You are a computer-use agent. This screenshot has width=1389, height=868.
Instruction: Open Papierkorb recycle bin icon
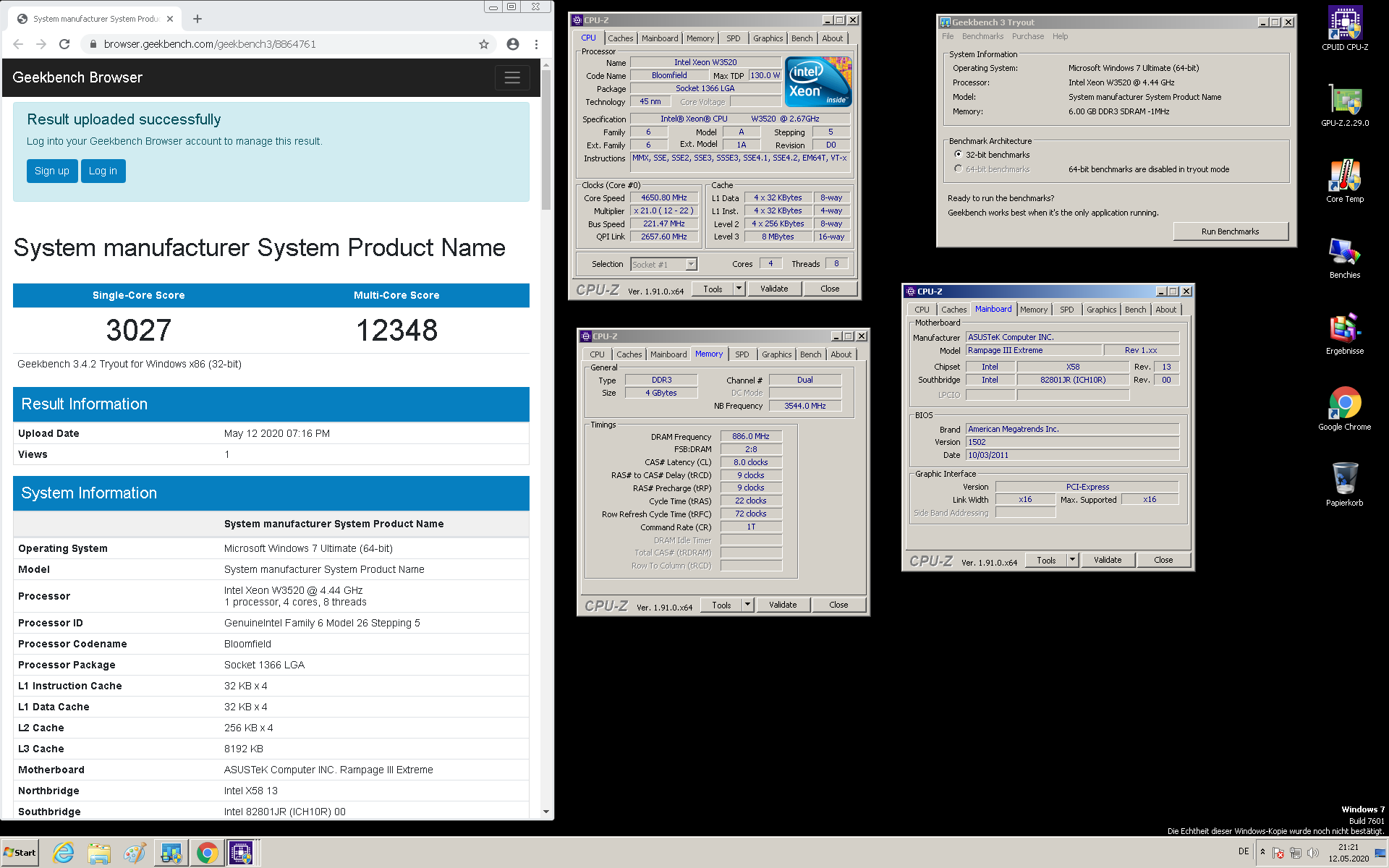click(1344, 485)
